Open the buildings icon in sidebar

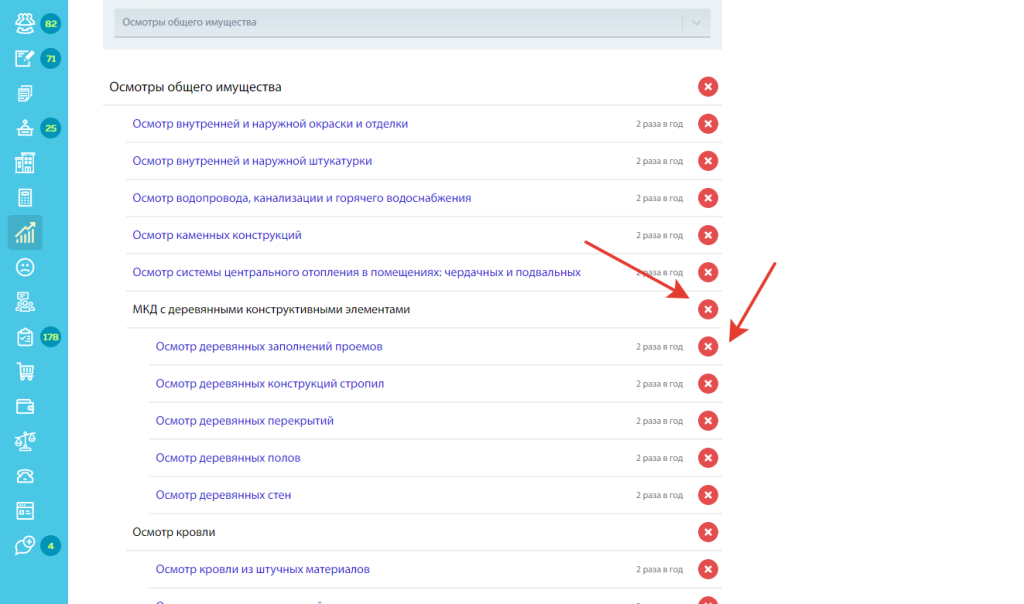click(x=25, y=163)
